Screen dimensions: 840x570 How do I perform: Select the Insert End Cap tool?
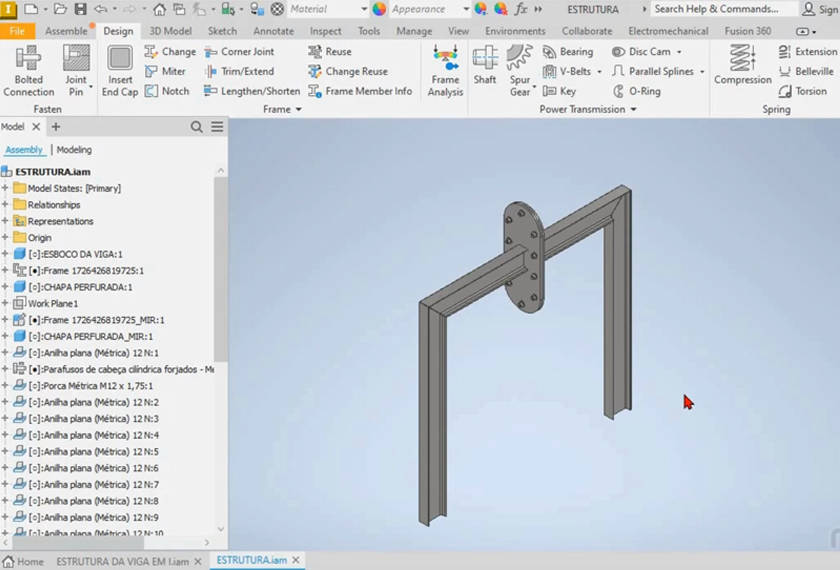coord(120,70)
